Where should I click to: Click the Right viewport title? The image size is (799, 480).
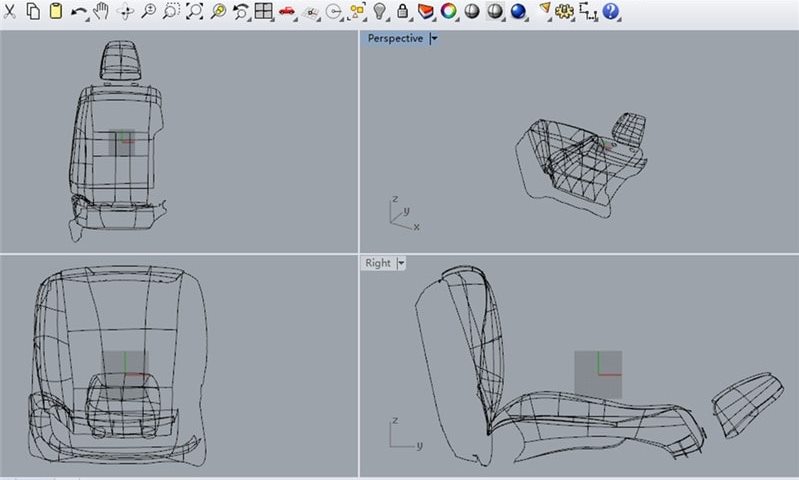[x=378, y=263]
